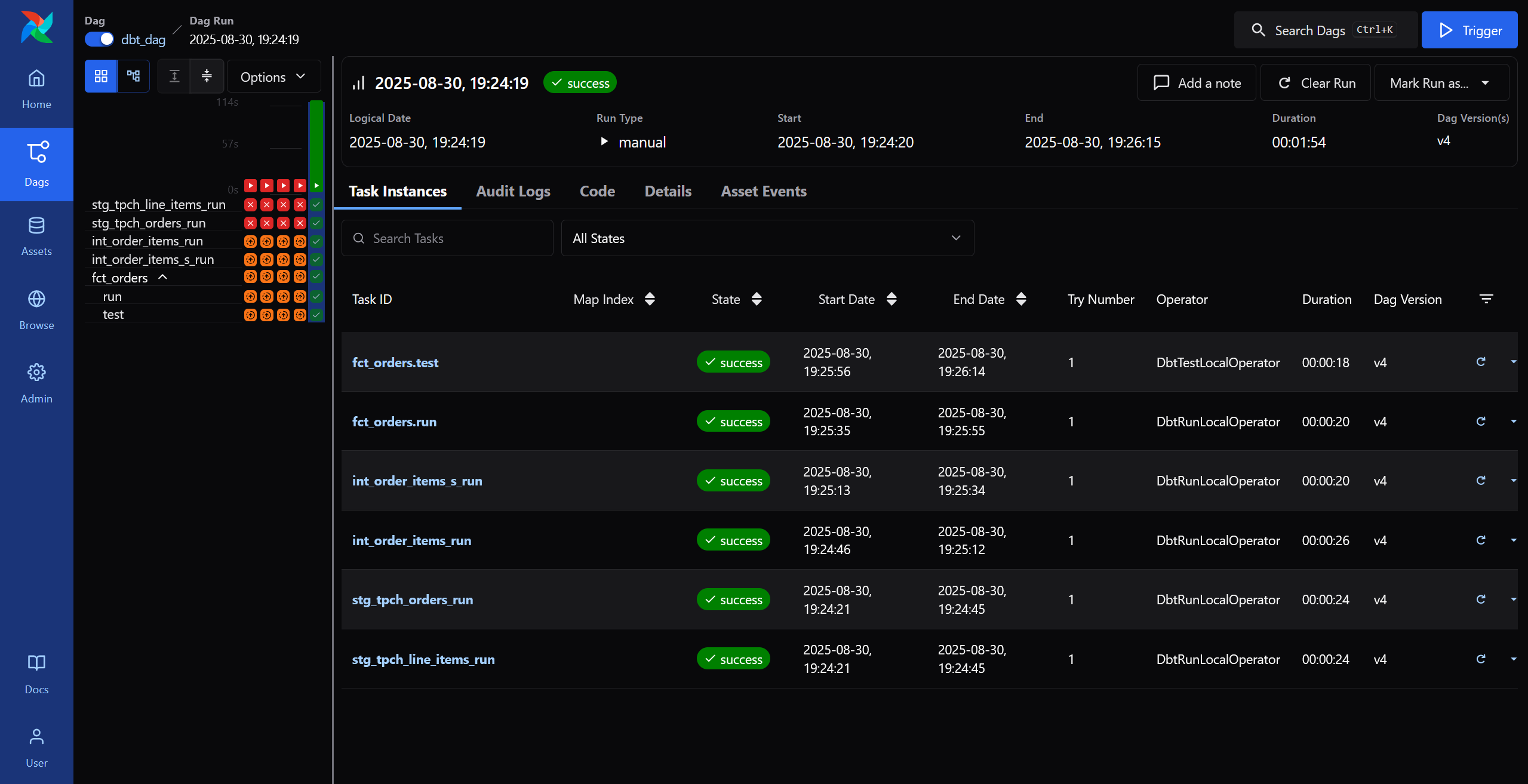1528x784 pixels.
Task: Click the table column filter icon
Action: (x=1486, y=299)
